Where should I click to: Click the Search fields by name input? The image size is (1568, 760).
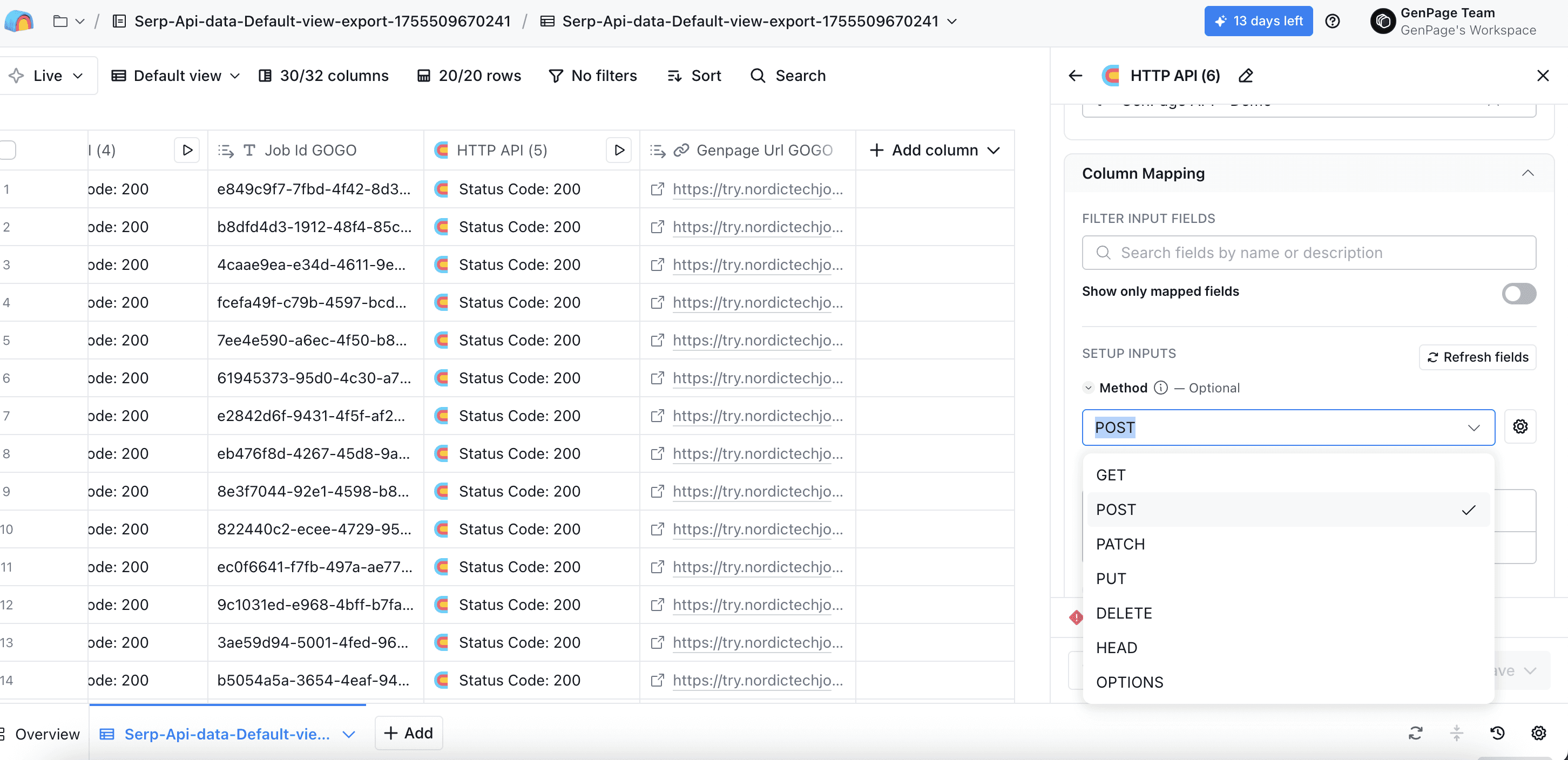1309,253
